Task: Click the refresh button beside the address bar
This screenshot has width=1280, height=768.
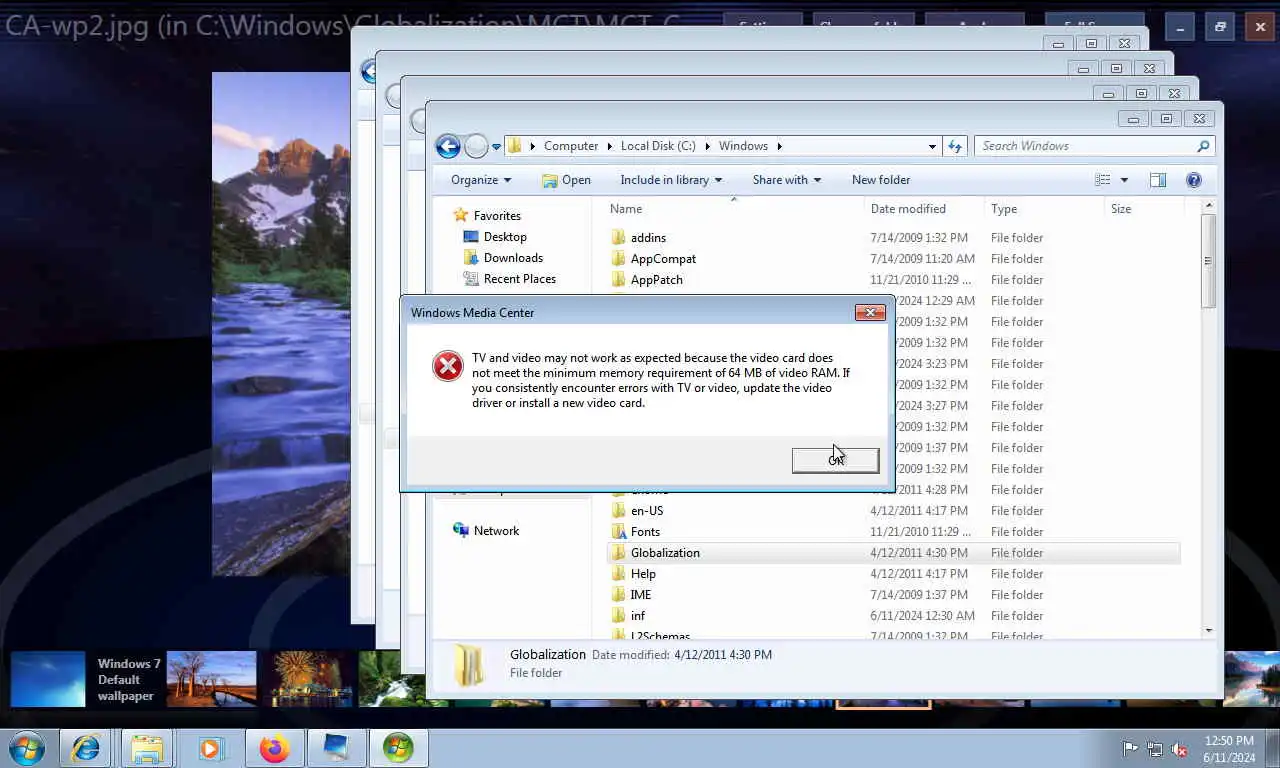Action: tap(955, 146)
